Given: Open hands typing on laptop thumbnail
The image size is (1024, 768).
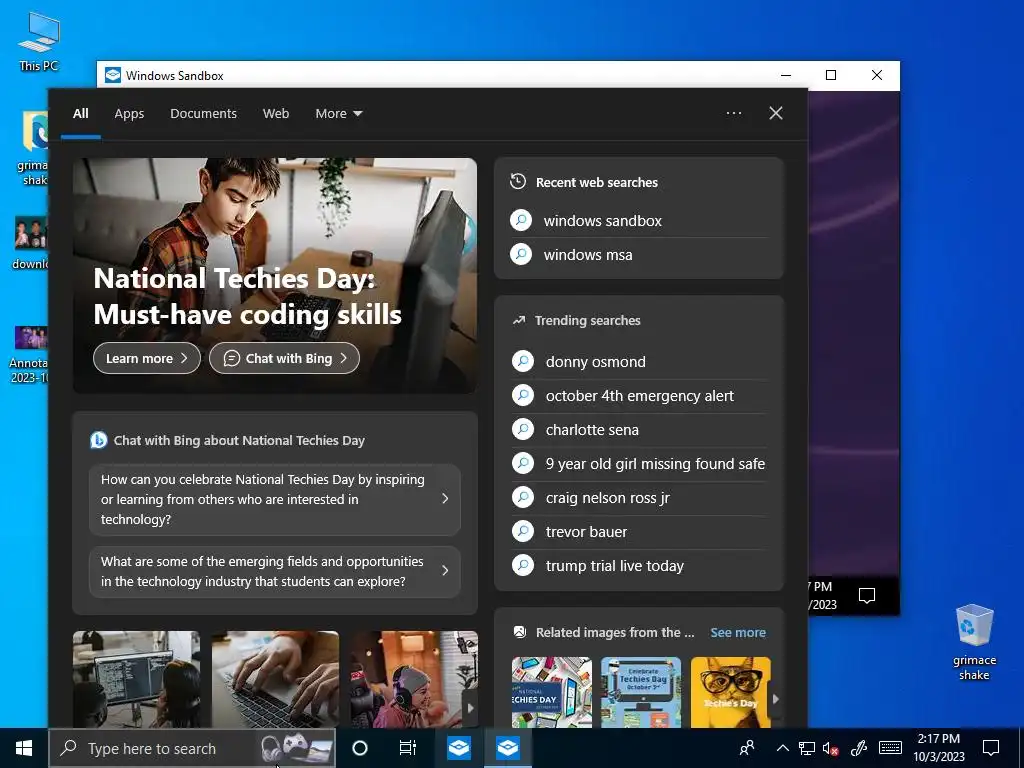Looking at the screenshot, I should (275, 679).
